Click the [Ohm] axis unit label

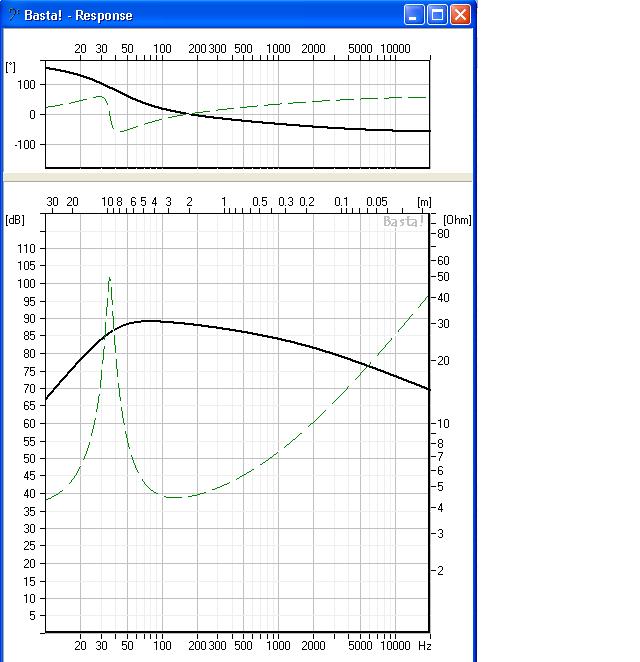[457, 220]
